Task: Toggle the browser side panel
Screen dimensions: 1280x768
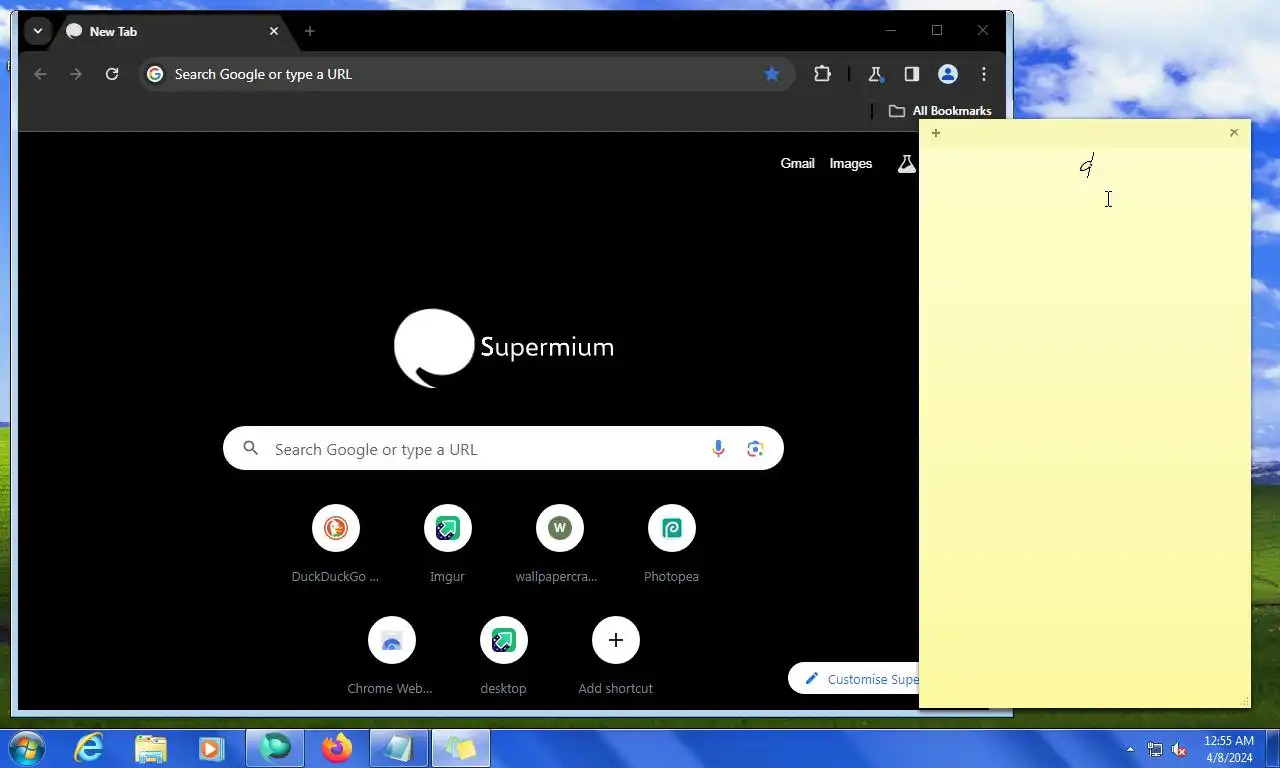Action: coord(911,74)
